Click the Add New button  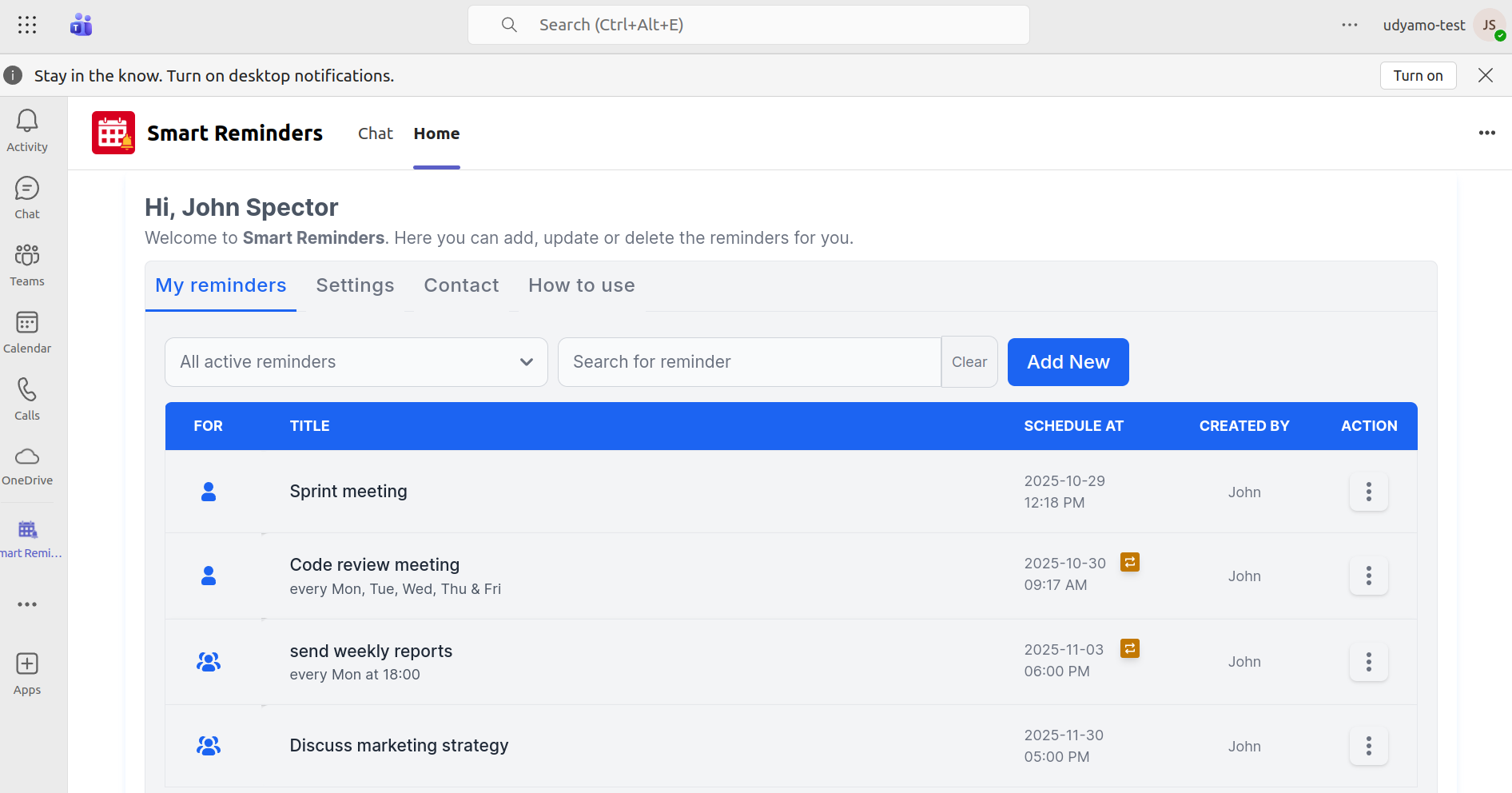[x=1068, y=362]
